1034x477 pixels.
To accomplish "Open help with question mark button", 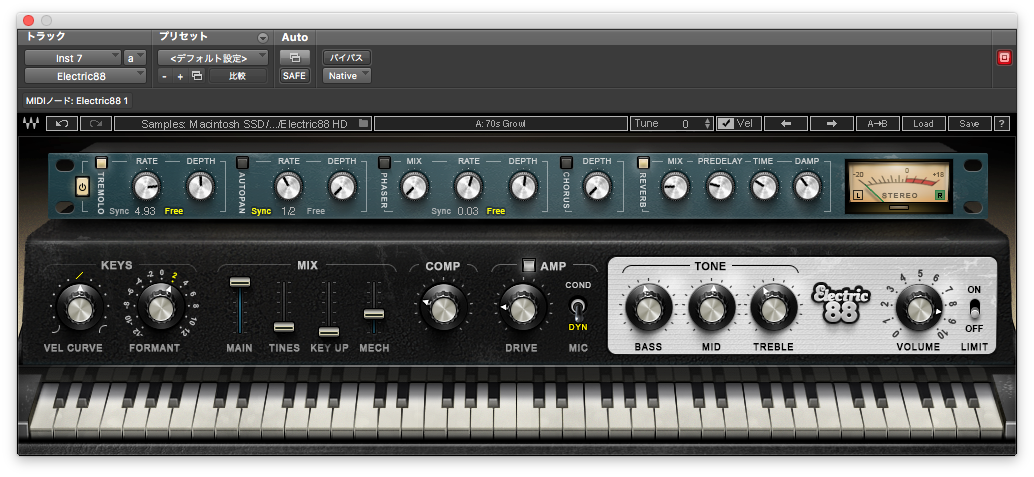I will (x=1002, y=123).
